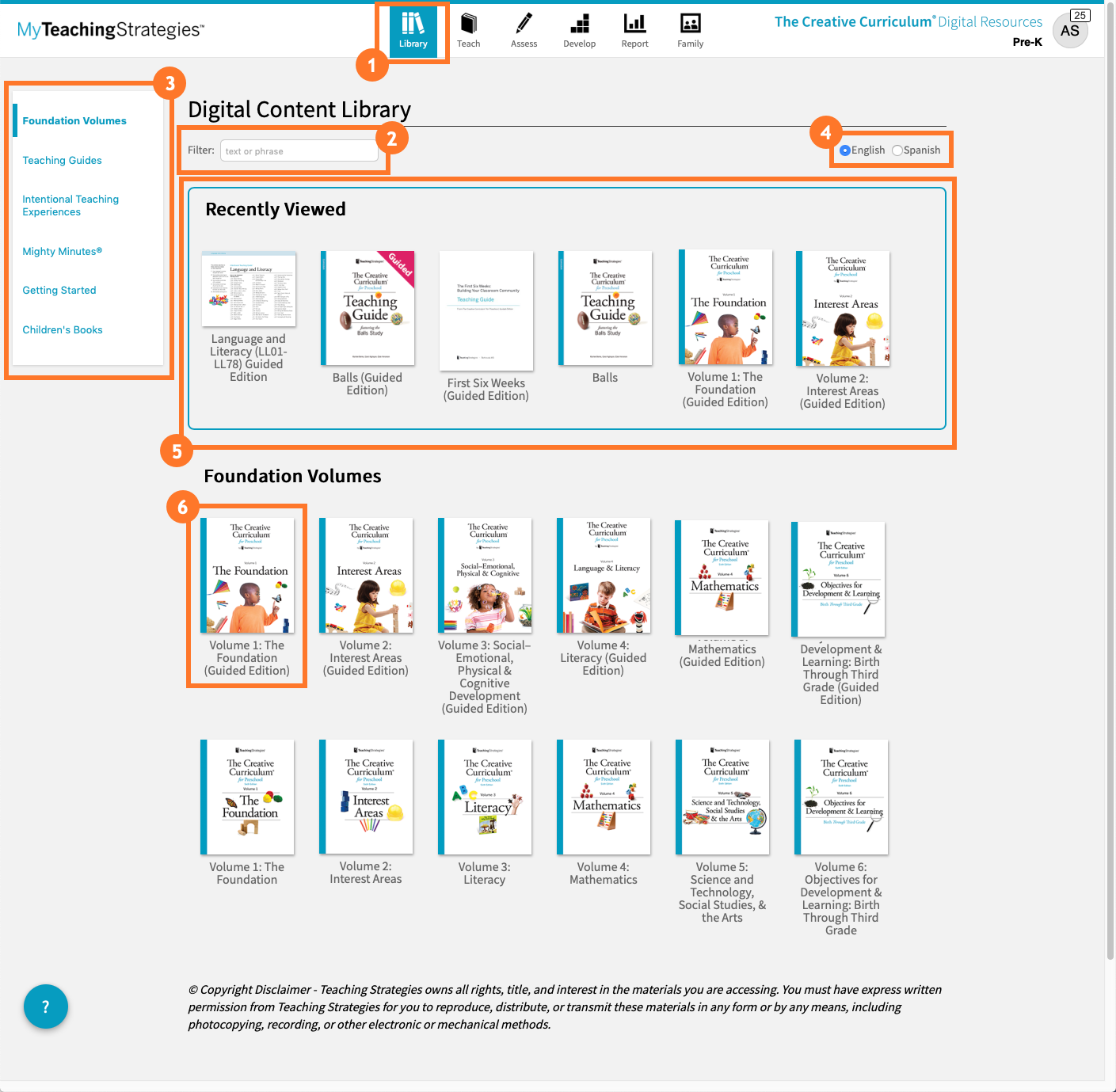Select the English language radio button
Screen dimensions: 1116x1092
coord(845,150)
